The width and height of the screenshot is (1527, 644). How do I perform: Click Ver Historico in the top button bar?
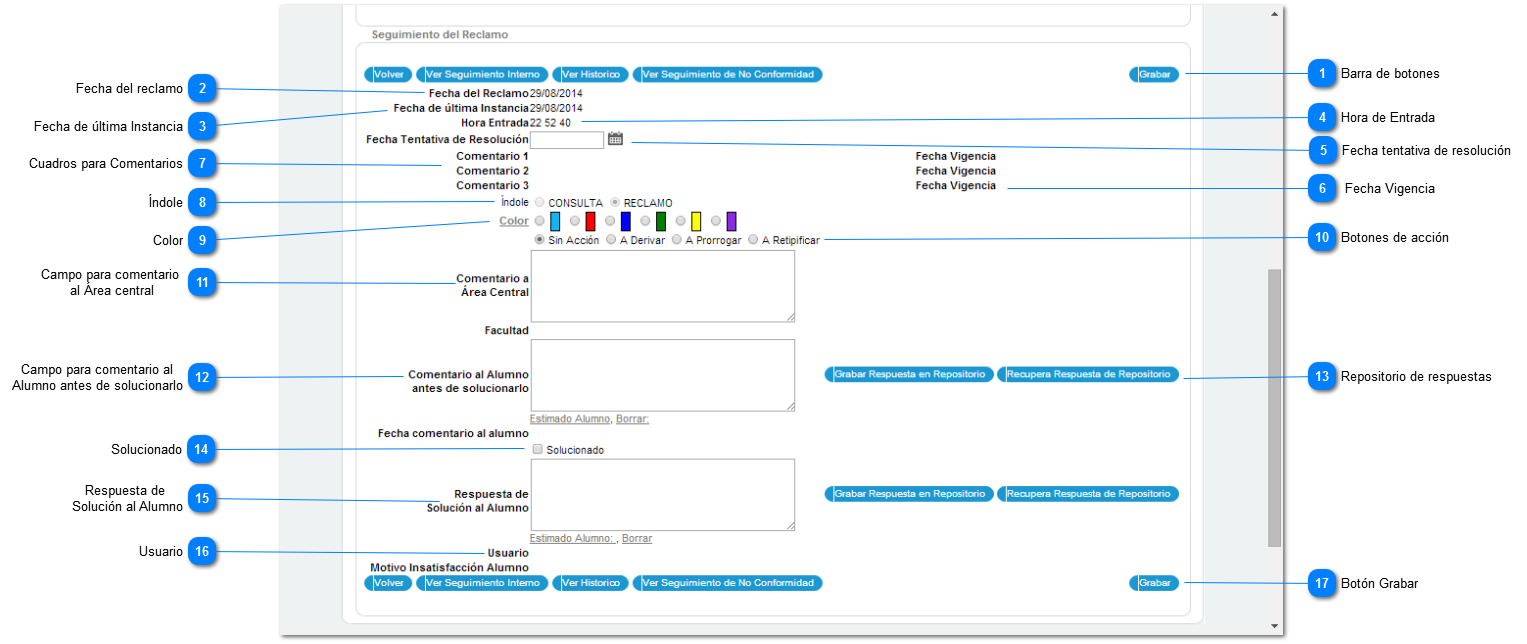[x=590, y=74]
